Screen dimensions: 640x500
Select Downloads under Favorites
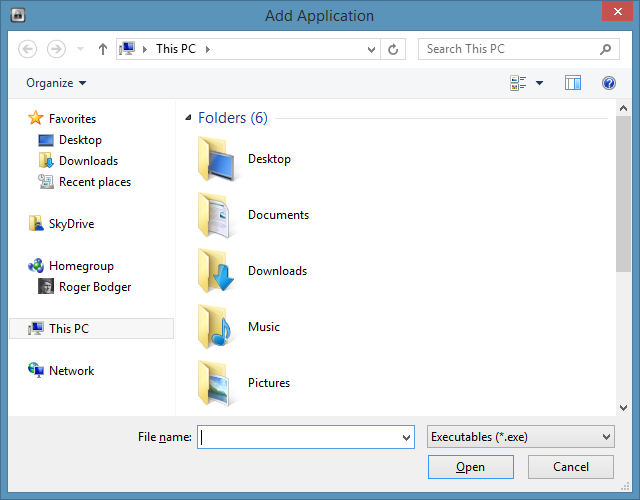[88, 161]
